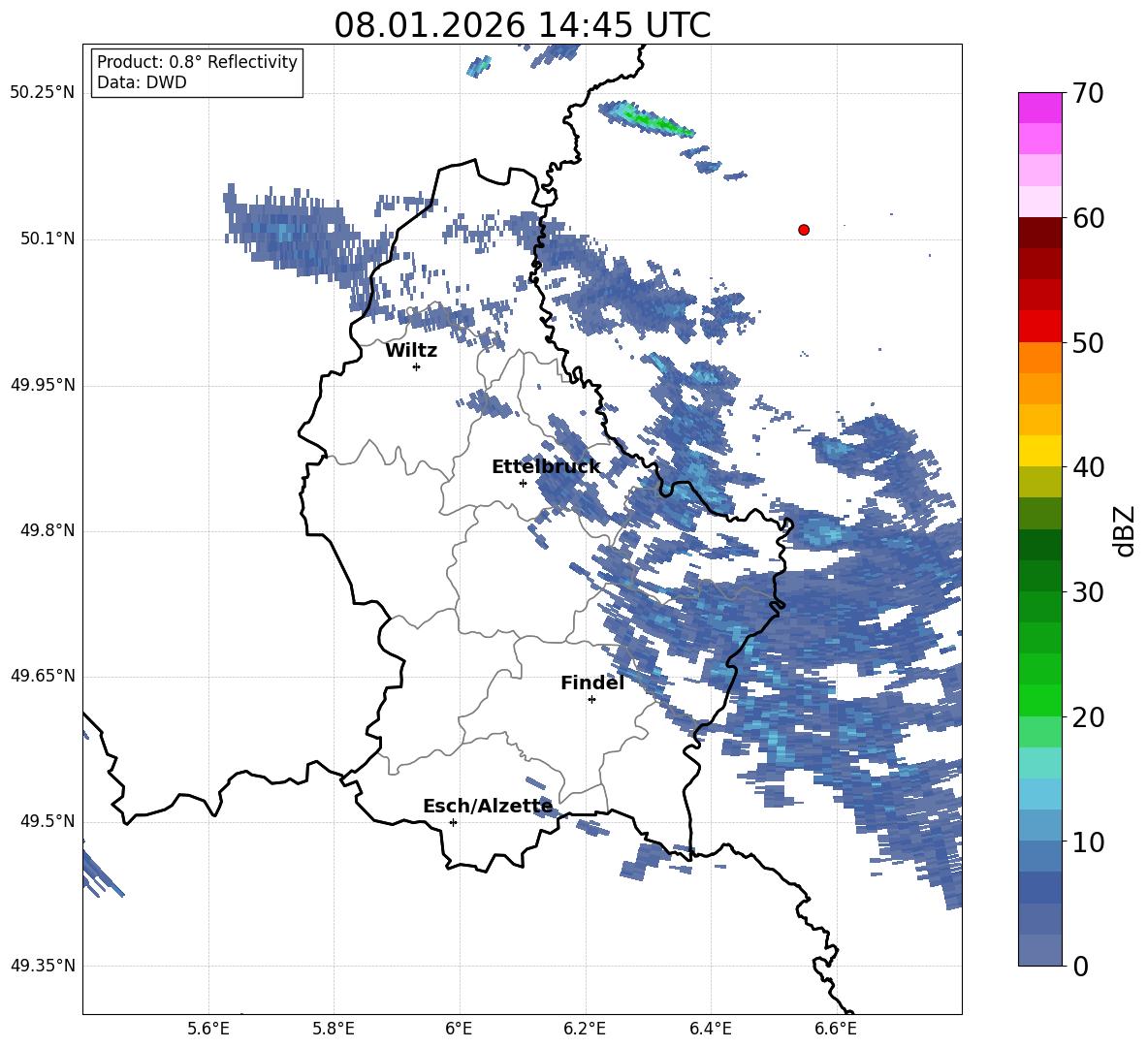
Task: Click the magenta swatch at top of colorbar
Action: (1039, 109)
